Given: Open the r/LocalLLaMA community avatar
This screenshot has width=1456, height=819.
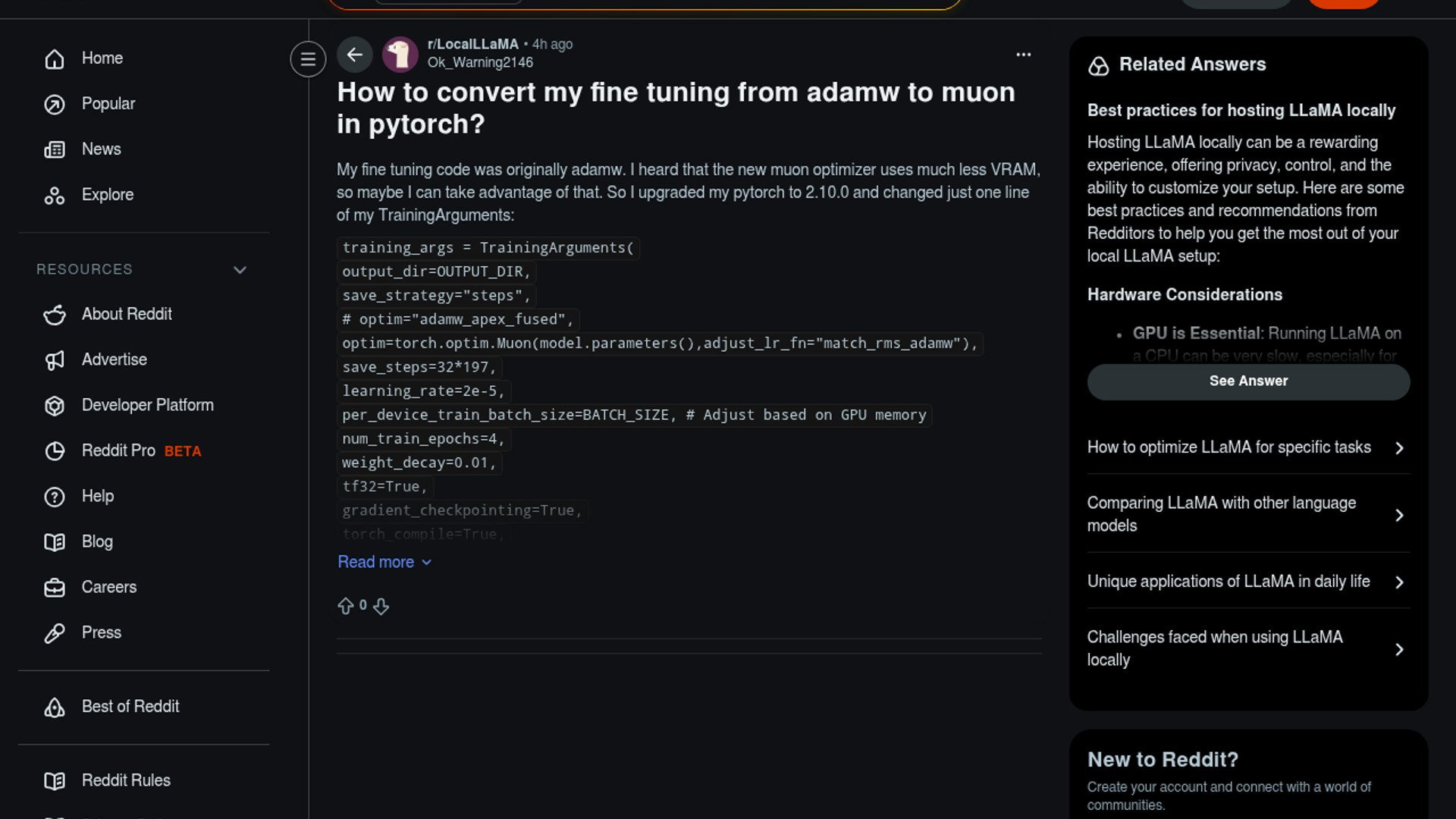Looking at the screenshot, I should (400, 55).
